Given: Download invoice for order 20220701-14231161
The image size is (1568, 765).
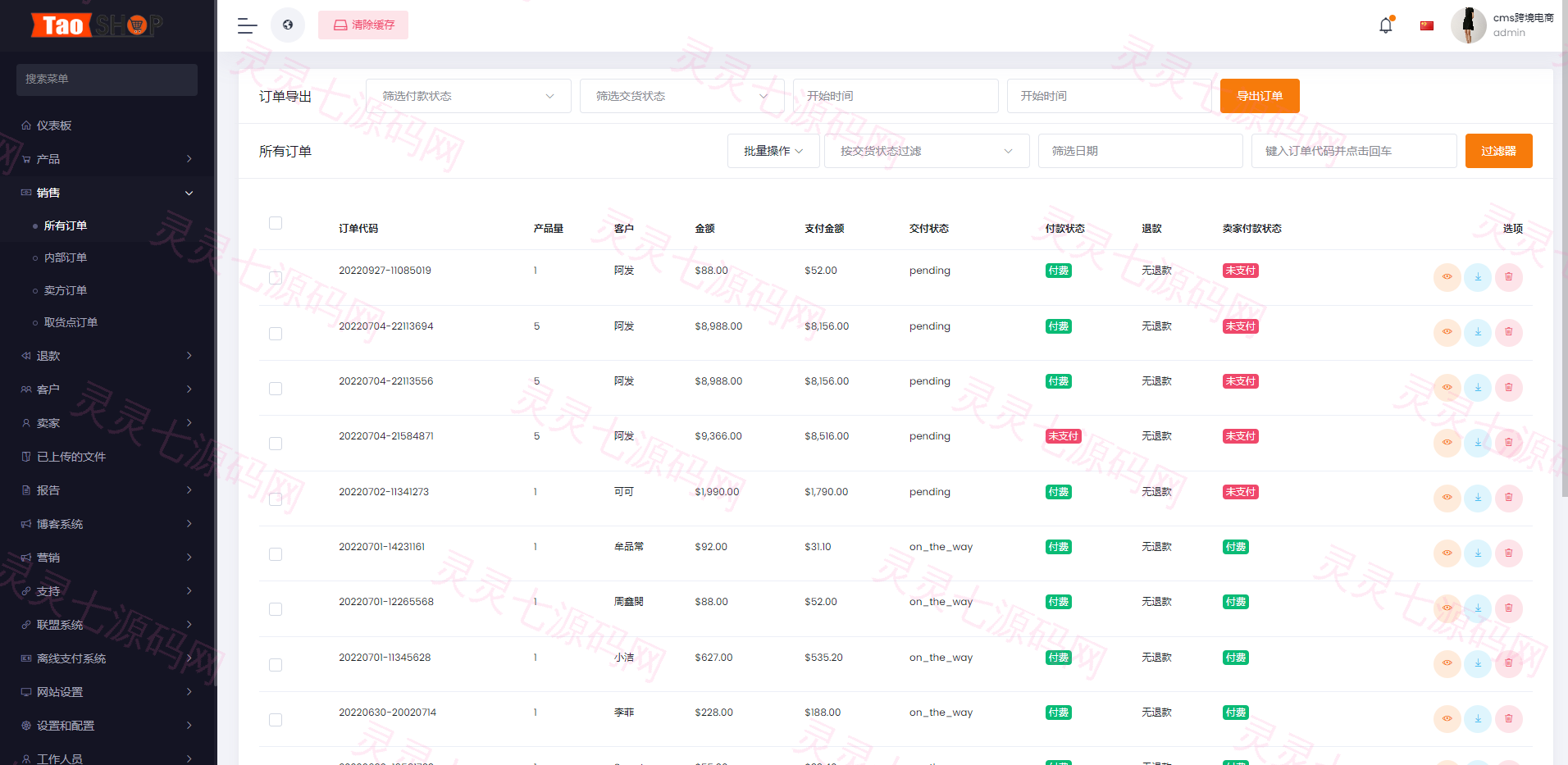Looking at the screenshot, I should click(x=1478, y=553).
